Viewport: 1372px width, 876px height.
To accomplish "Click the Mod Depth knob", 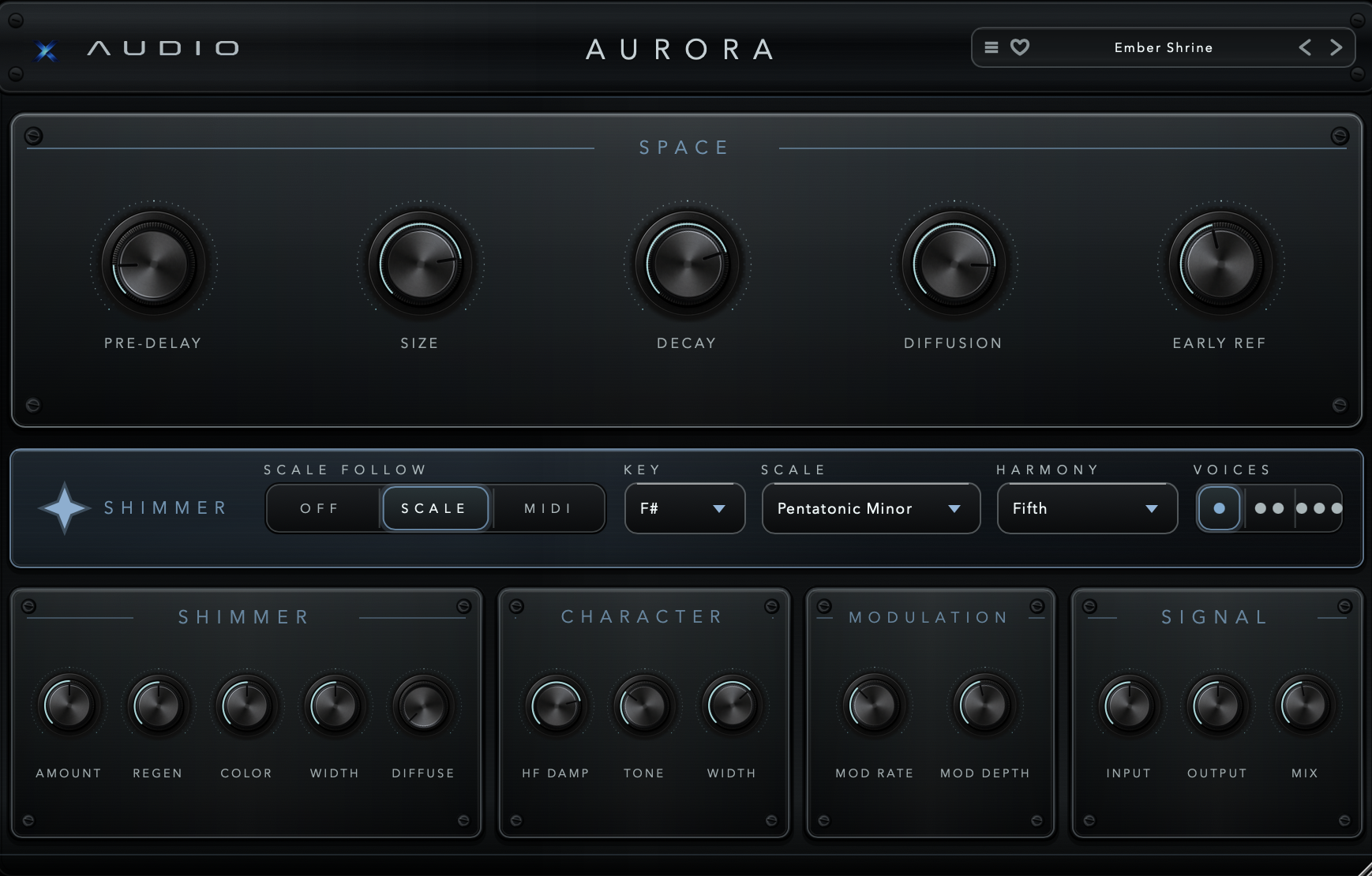I will pos(984,705).
